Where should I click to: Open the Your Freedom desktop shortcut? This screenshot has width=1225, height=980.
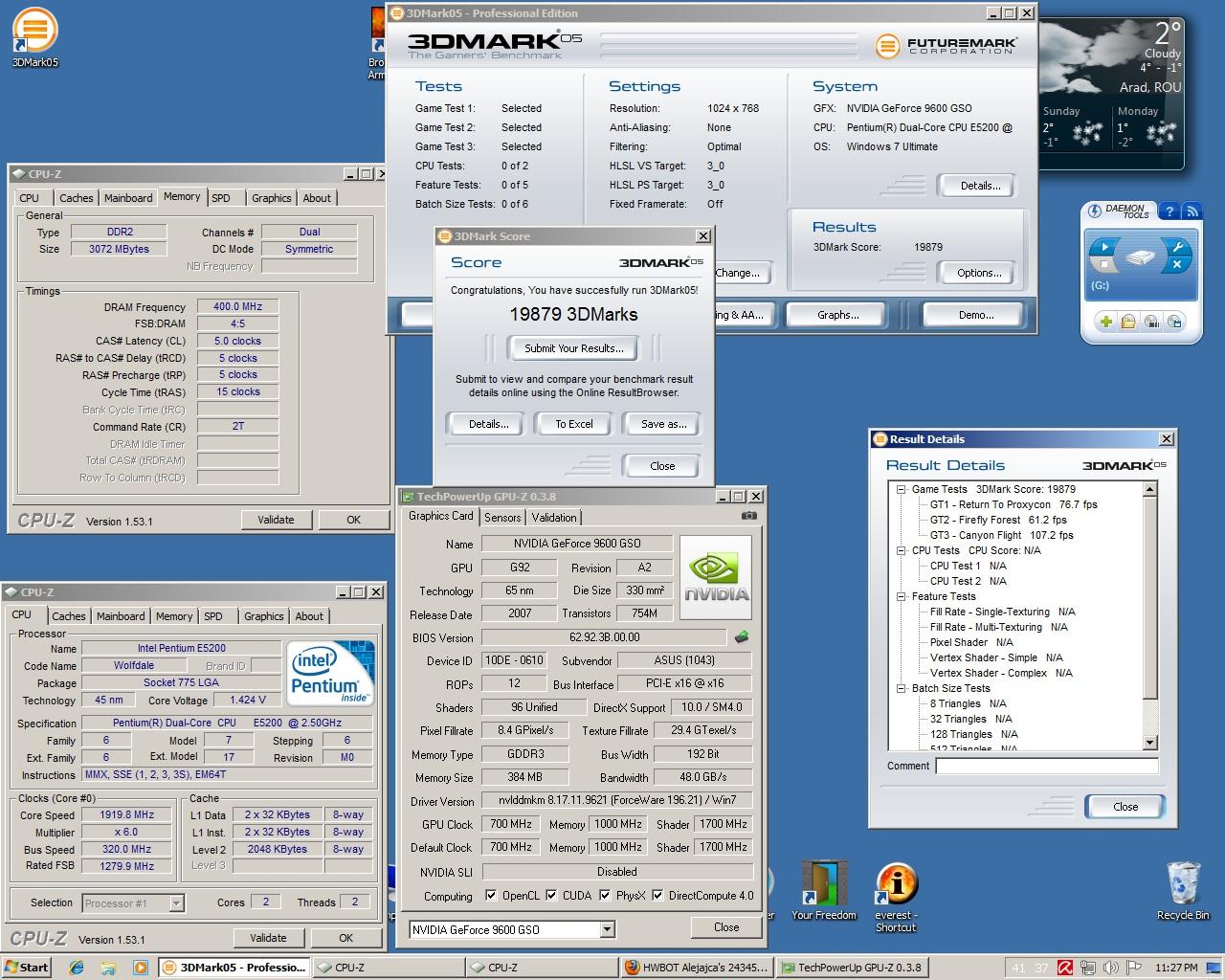pyautogui.click(x=824, y=891)
